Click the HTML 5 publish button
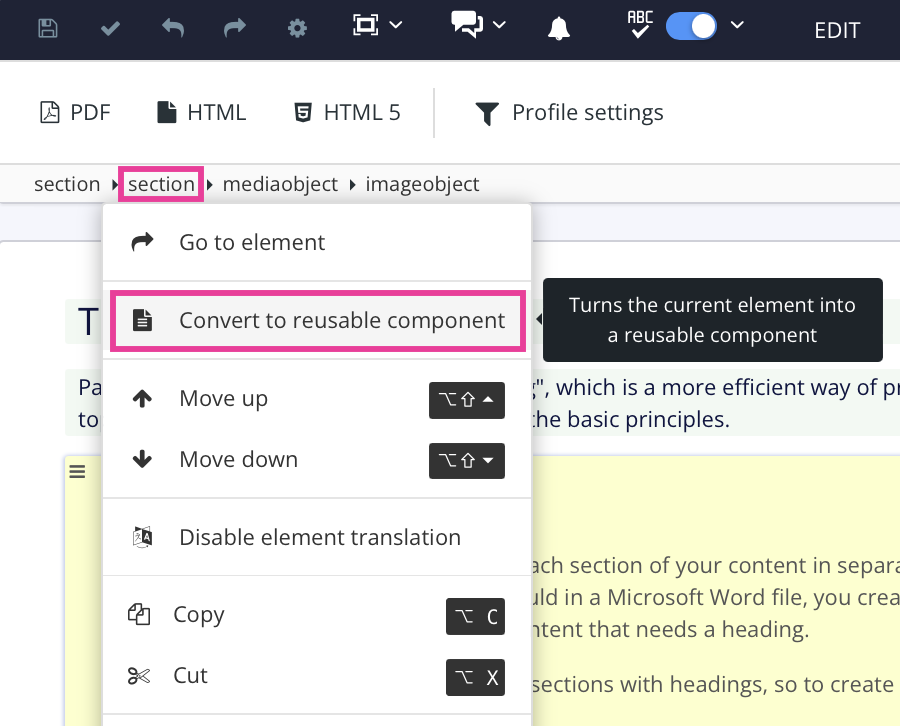The width and height of the screenshot is (900, 726). click(x=347, y=113)
